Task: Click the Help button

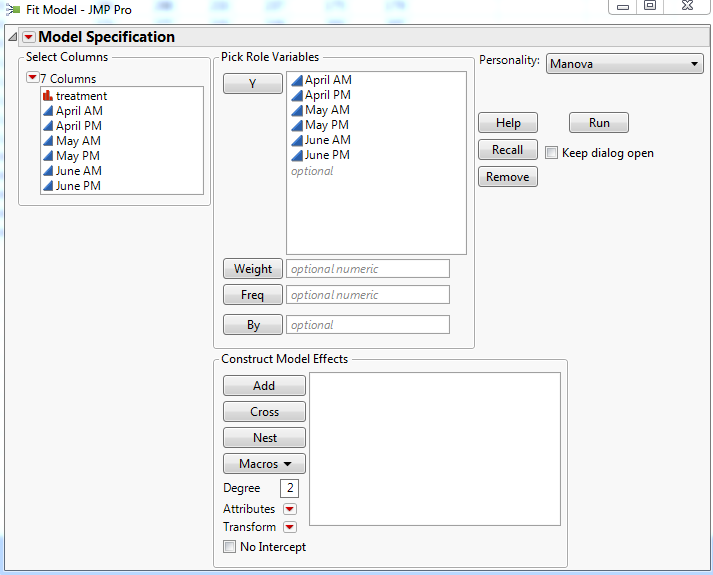Action: [x=508, y=123]
